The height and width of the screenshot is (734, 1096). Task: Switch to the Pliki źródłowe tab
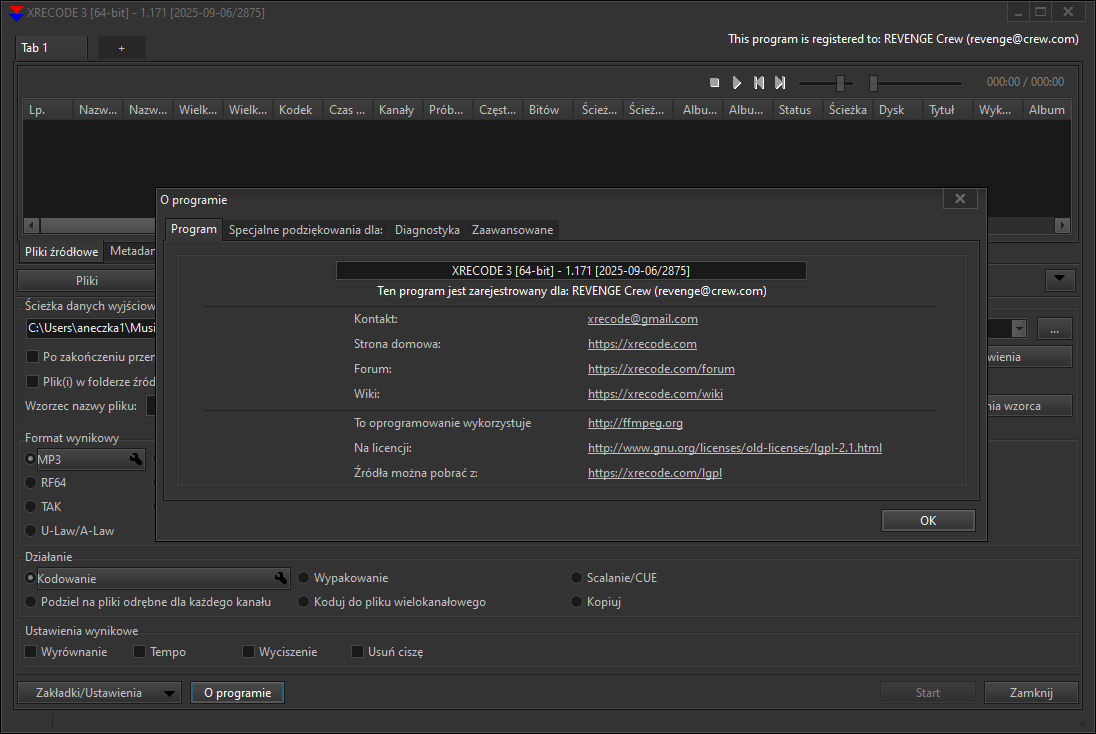pos(62,252)
